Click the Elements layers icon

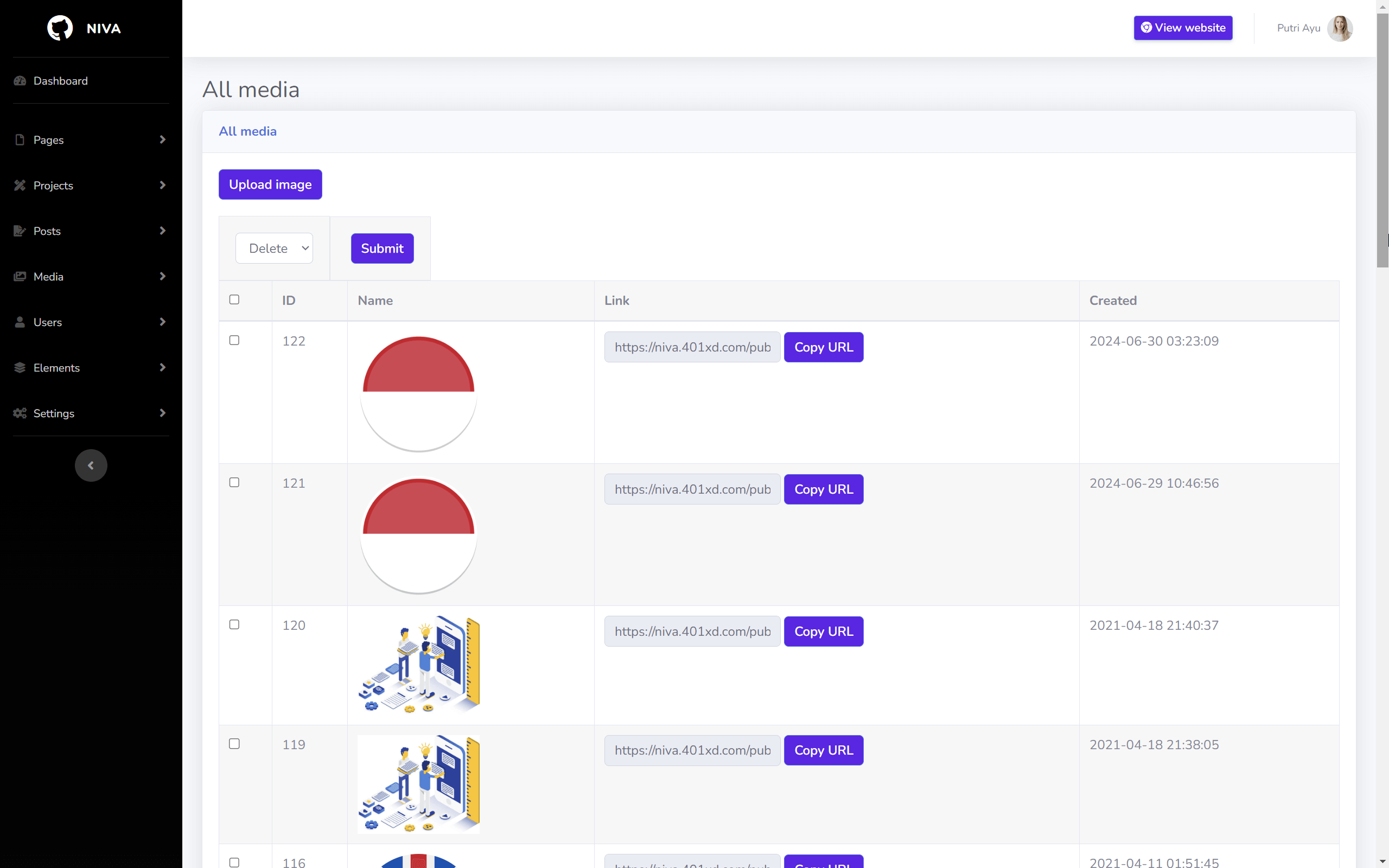coord(20,367)
